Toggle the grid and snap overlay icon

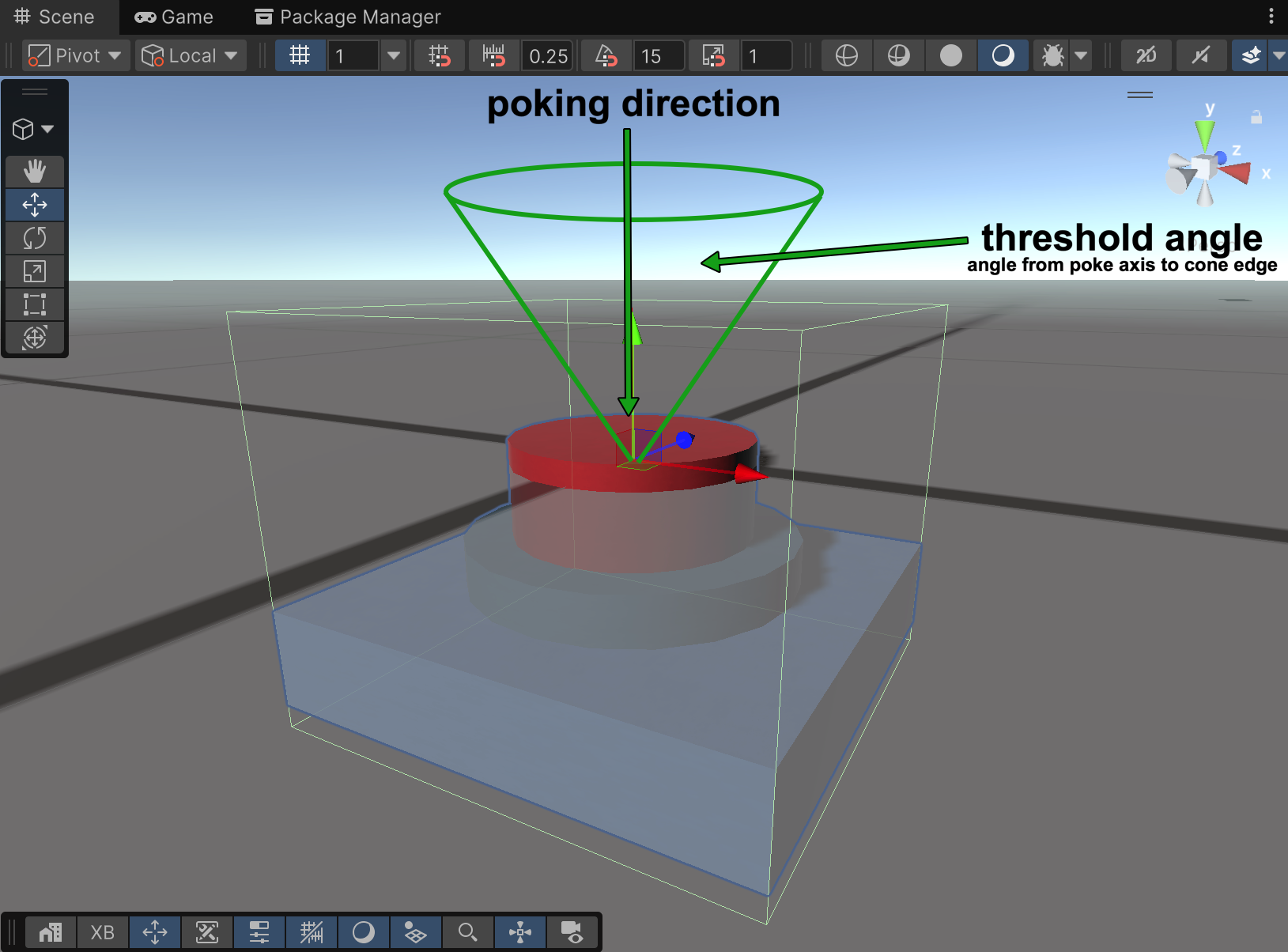[312, 932]
